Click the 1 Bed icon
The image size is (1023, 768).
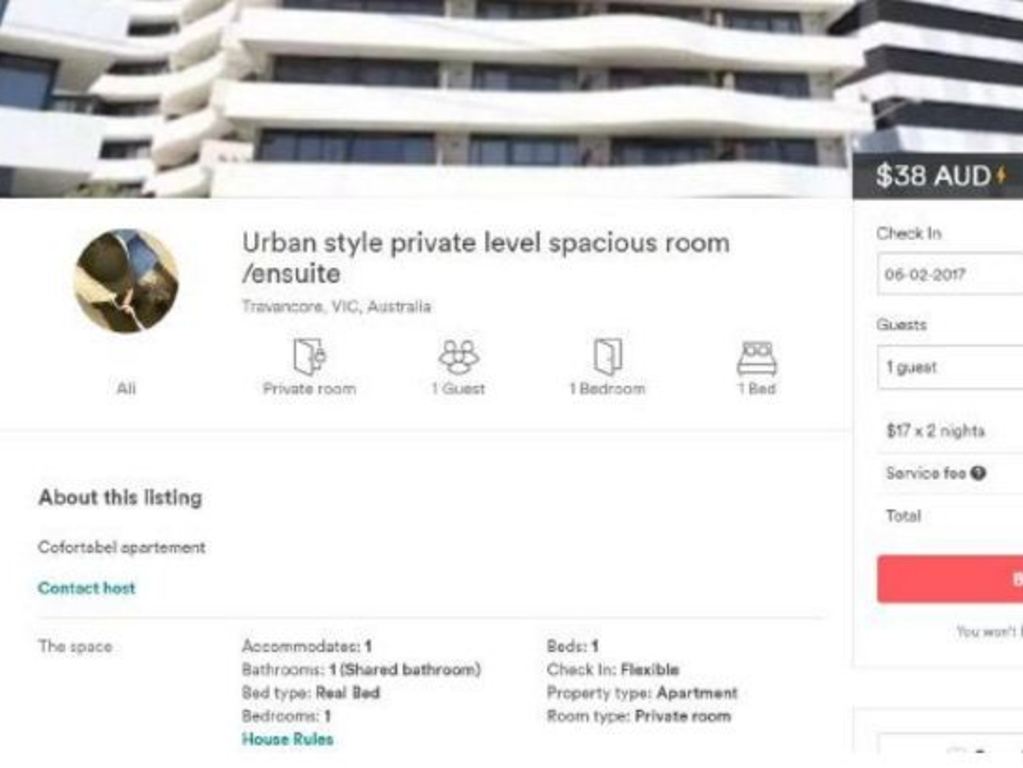(757, 358)
